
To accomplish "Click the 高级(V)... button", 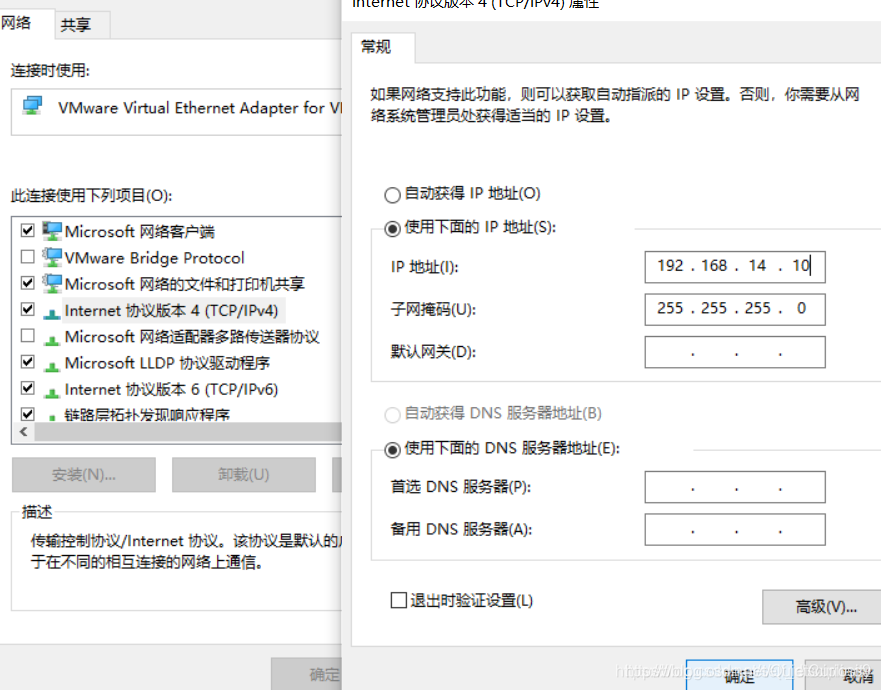I will [x=821, y=606].
